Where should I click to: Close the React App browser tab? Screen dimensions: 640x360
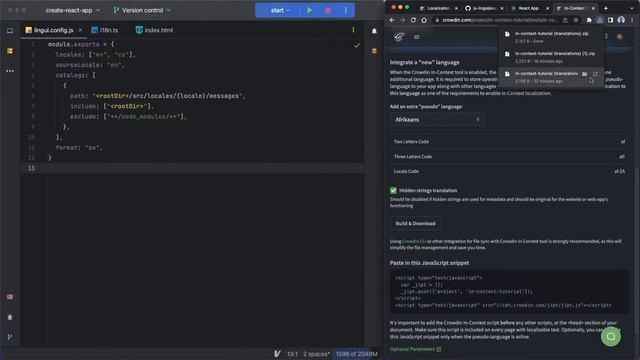(x=547, y=8)
